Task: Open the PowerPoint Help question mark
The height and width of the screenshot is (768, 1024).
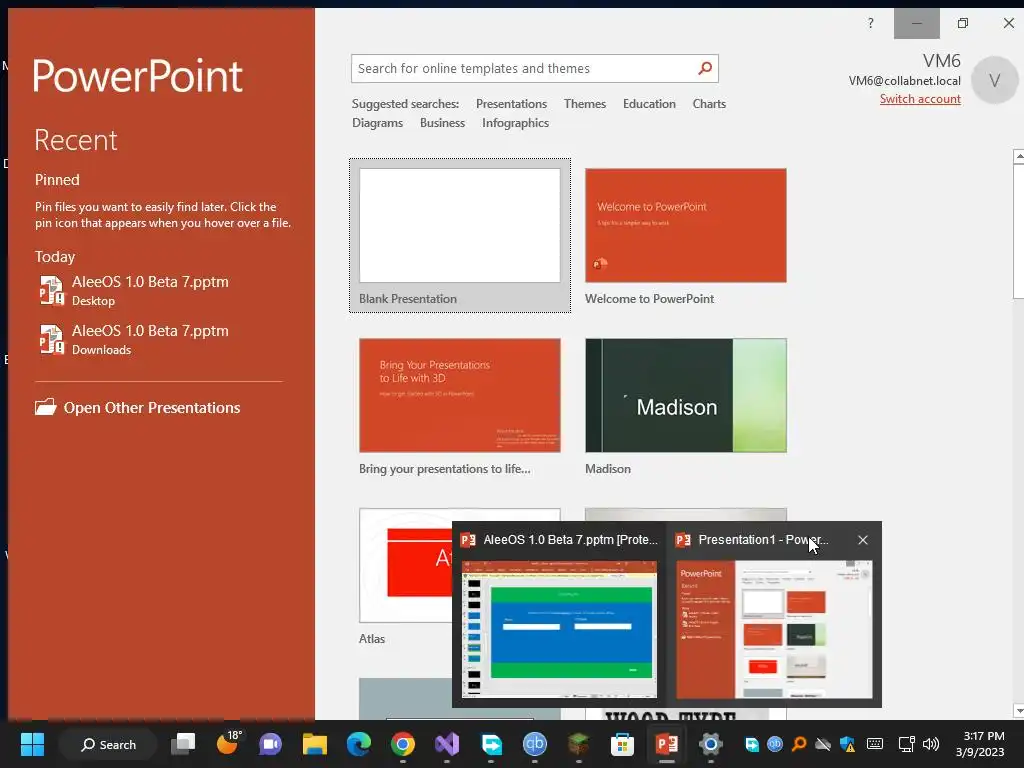Action: (x=871, y=24)
